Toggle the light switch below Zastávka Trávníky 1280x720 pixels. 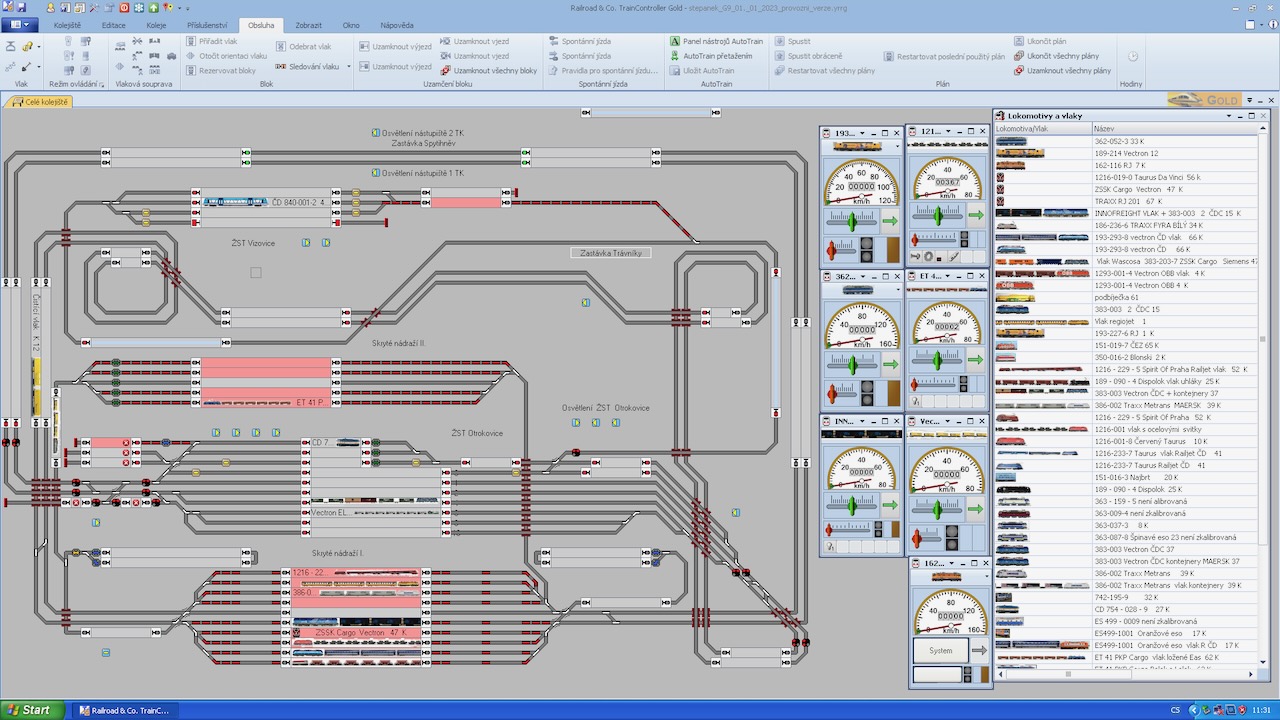586,302
